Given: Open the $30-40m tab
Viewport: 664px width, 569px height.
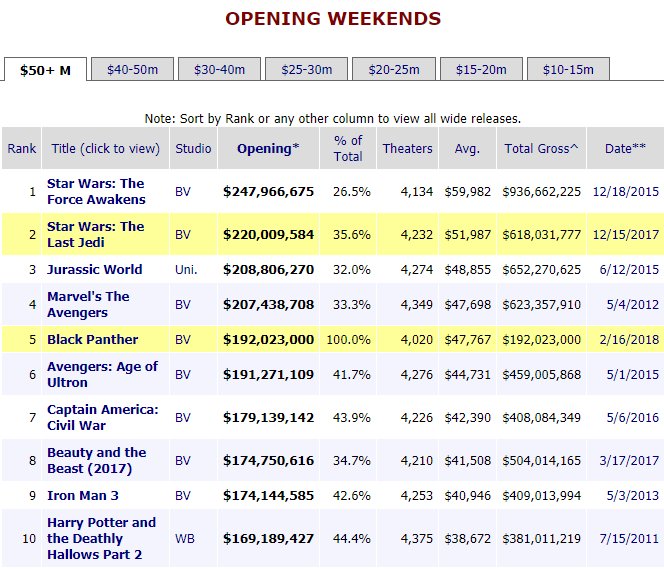Looking at the screenshot, I should point(220,69).
